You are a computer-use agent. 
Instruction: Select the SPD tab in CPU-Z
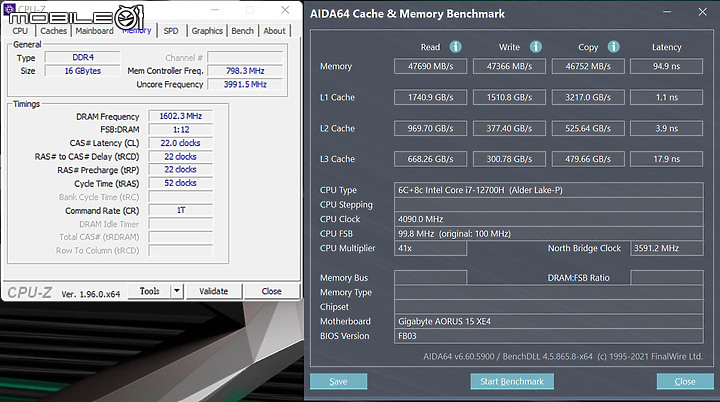171,31
